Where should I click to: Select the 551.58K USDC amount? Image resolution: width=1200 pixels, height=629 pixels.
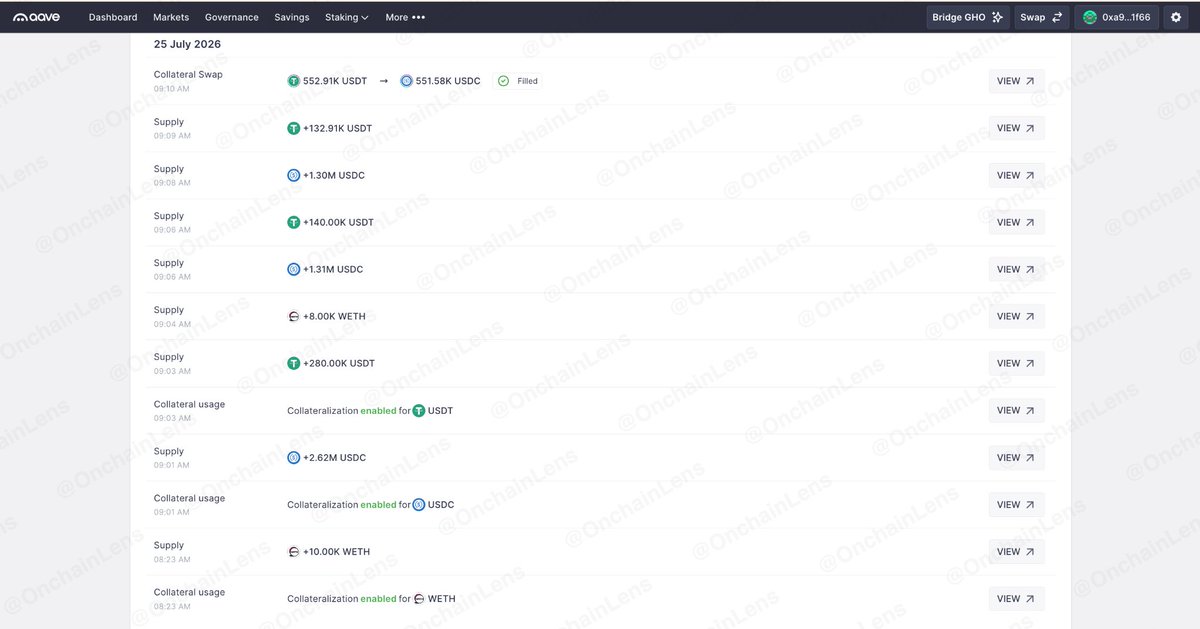[448, 81]
